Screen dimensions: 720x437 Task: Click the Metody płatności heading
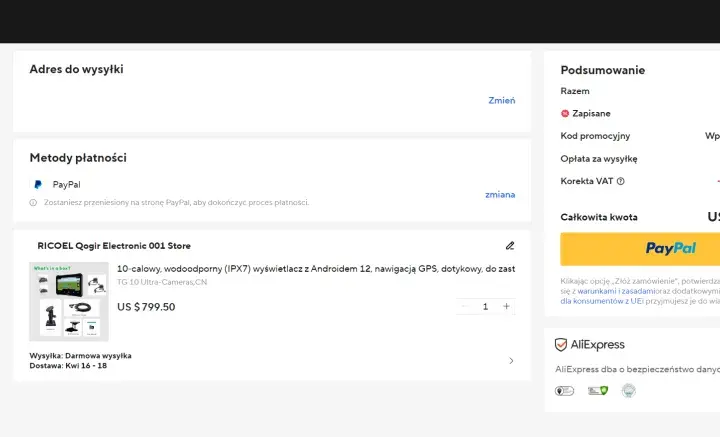(x=78, y=158)
